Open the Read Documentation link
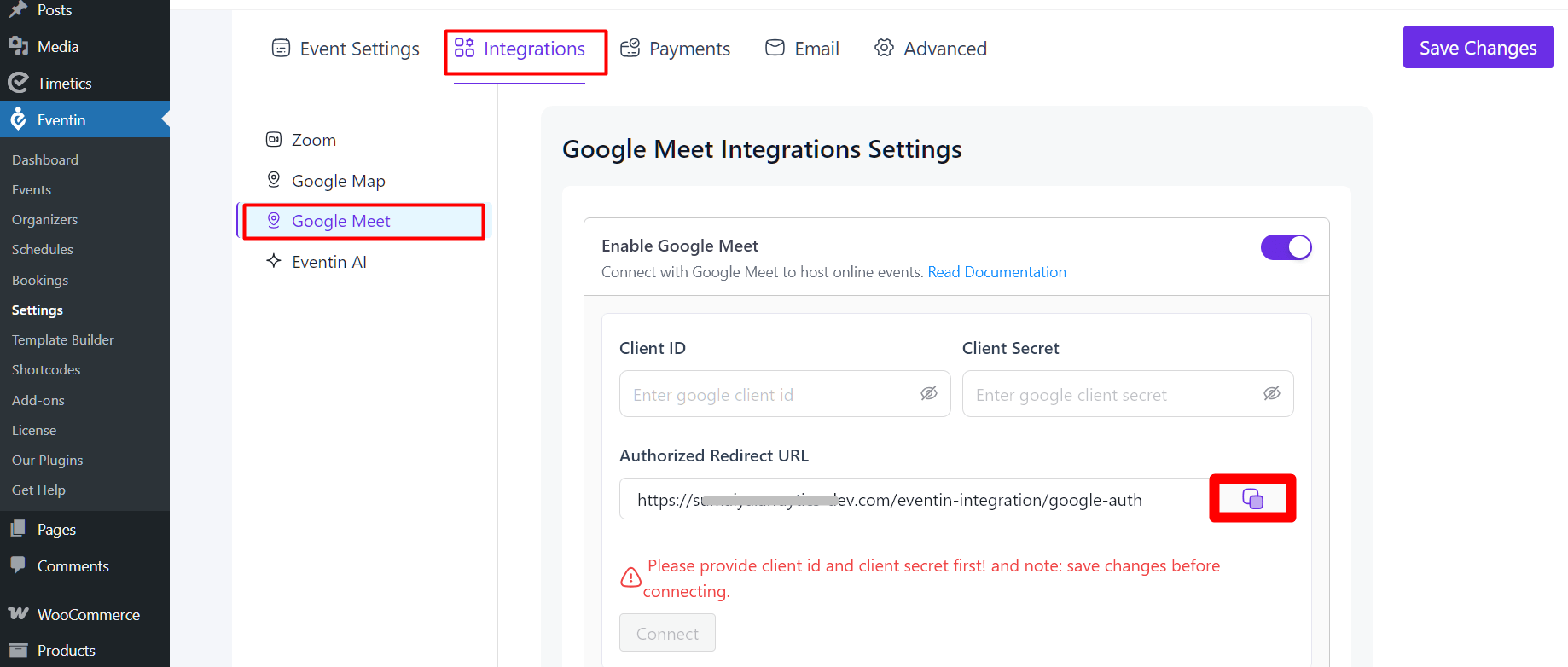 (996, 272)
